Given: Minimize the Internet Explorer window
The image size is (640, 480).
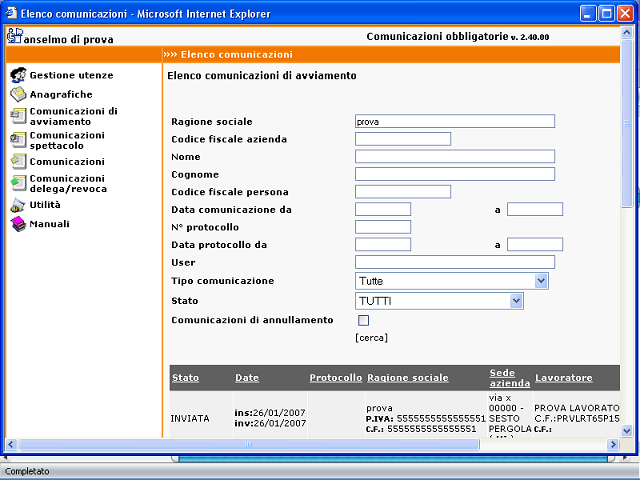Looking at the screenshot, I should point(588,13).
